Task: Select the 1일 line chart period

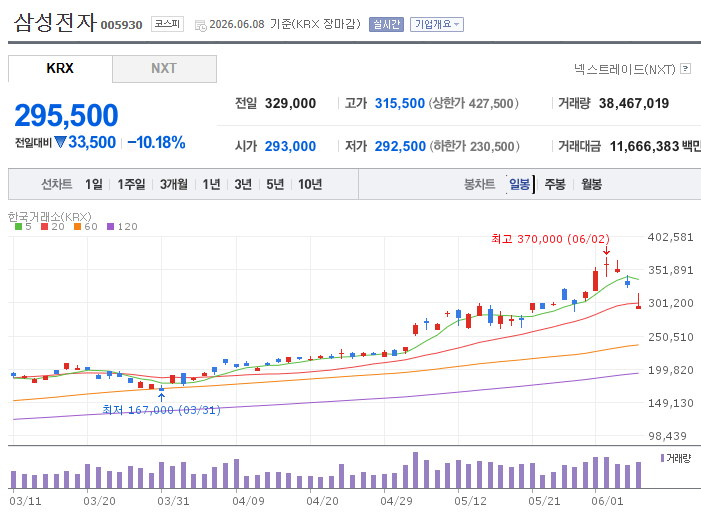Action: [x=94, y=184]
